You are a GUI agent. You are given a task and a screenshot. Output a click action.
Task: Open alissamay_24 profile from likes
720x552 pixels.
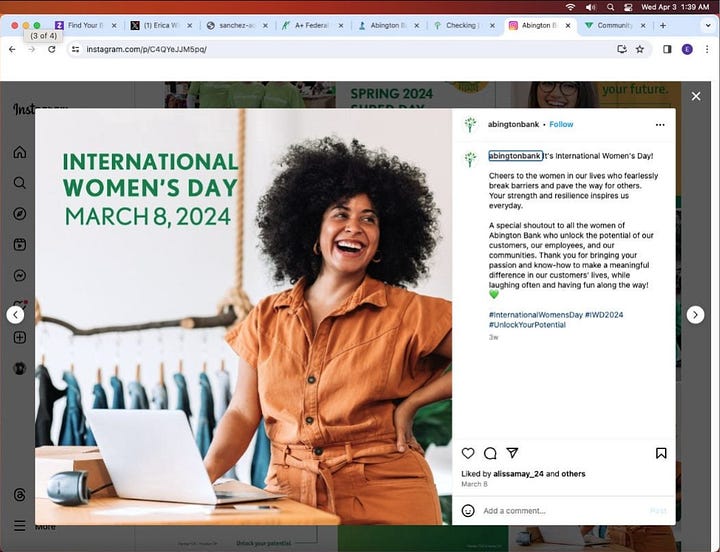[518, 474]
